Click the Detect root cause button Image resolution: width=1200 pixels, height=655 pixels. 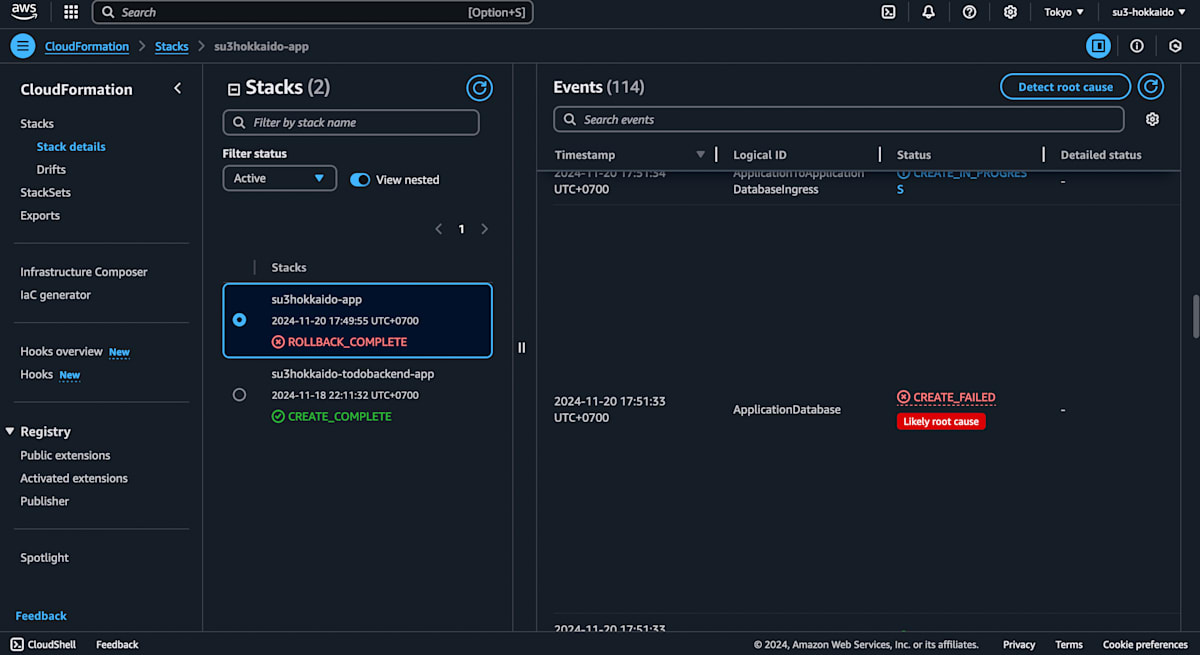[1065, 87]
